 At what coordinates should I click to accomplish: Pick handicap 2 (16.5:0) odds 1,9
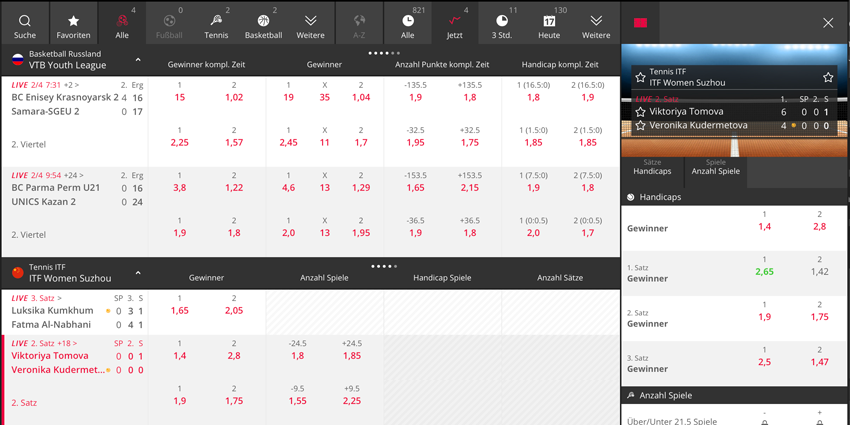point(588,98)
